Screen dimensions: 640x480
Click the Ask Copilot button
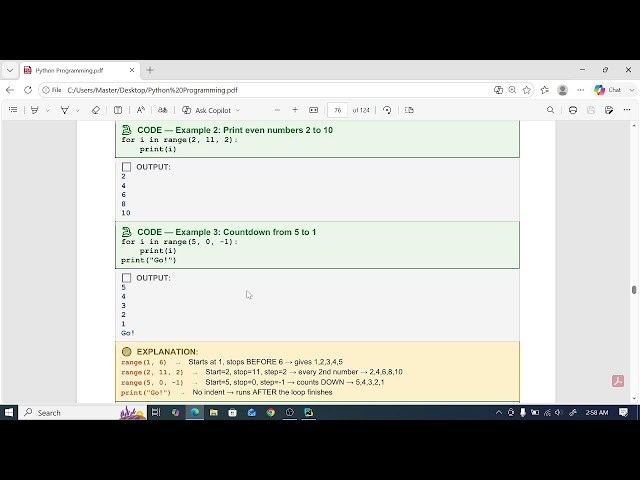click(207, 110)
